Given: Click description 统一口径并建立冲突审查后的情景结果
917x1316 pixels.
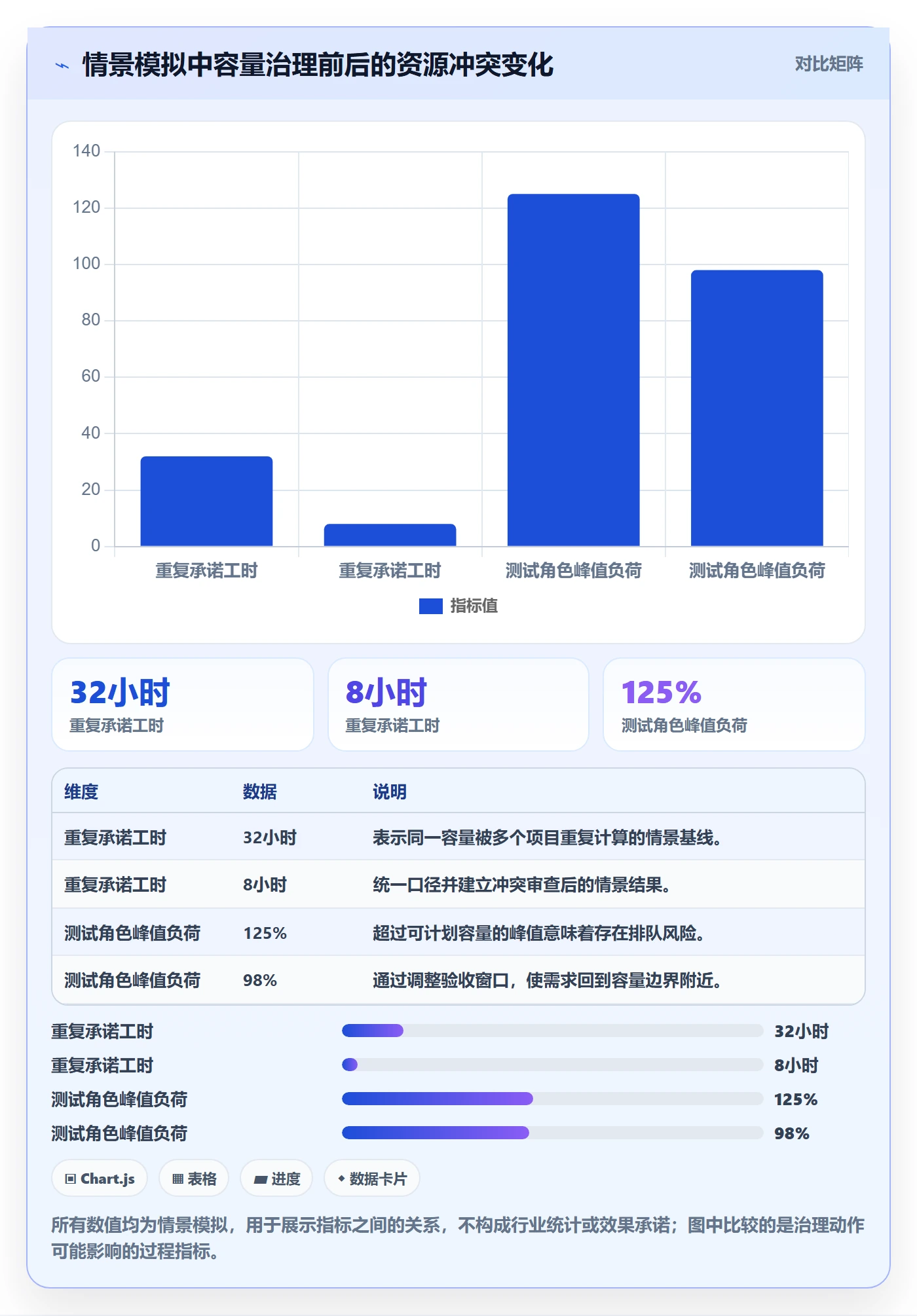Looking at the screenshot, I should [521, 885].
